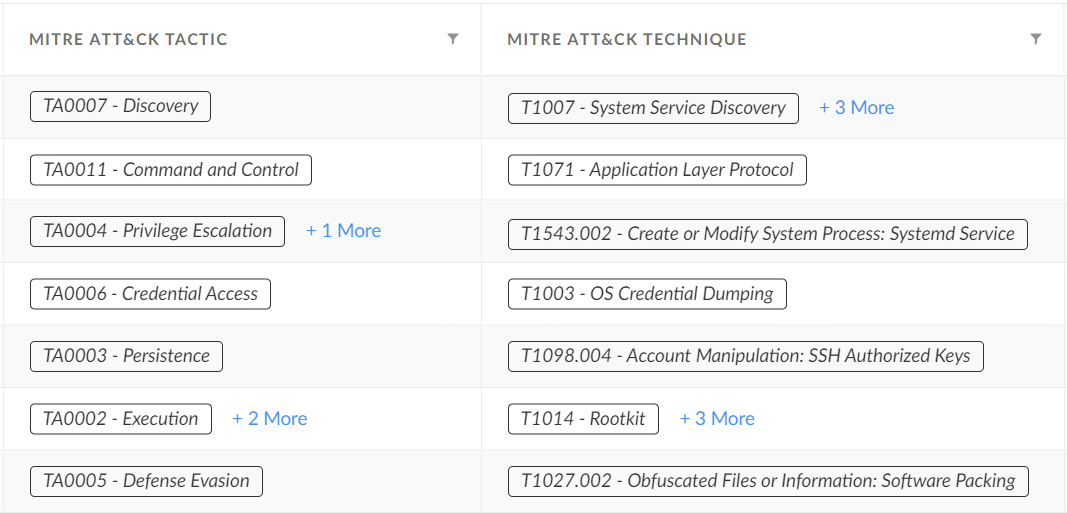Open filter for MITRE ATT&CK Technique column
1067x513 pixels.
tap(1036, 39)
